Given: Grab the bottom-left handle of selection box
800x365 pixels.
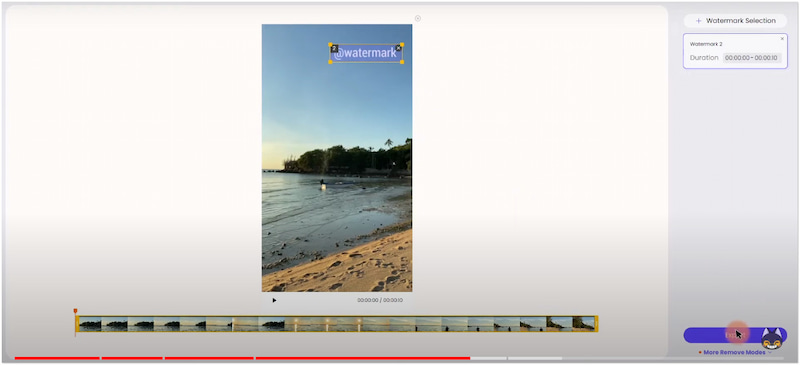Looking at the screenshot, I should coord(330,62).
